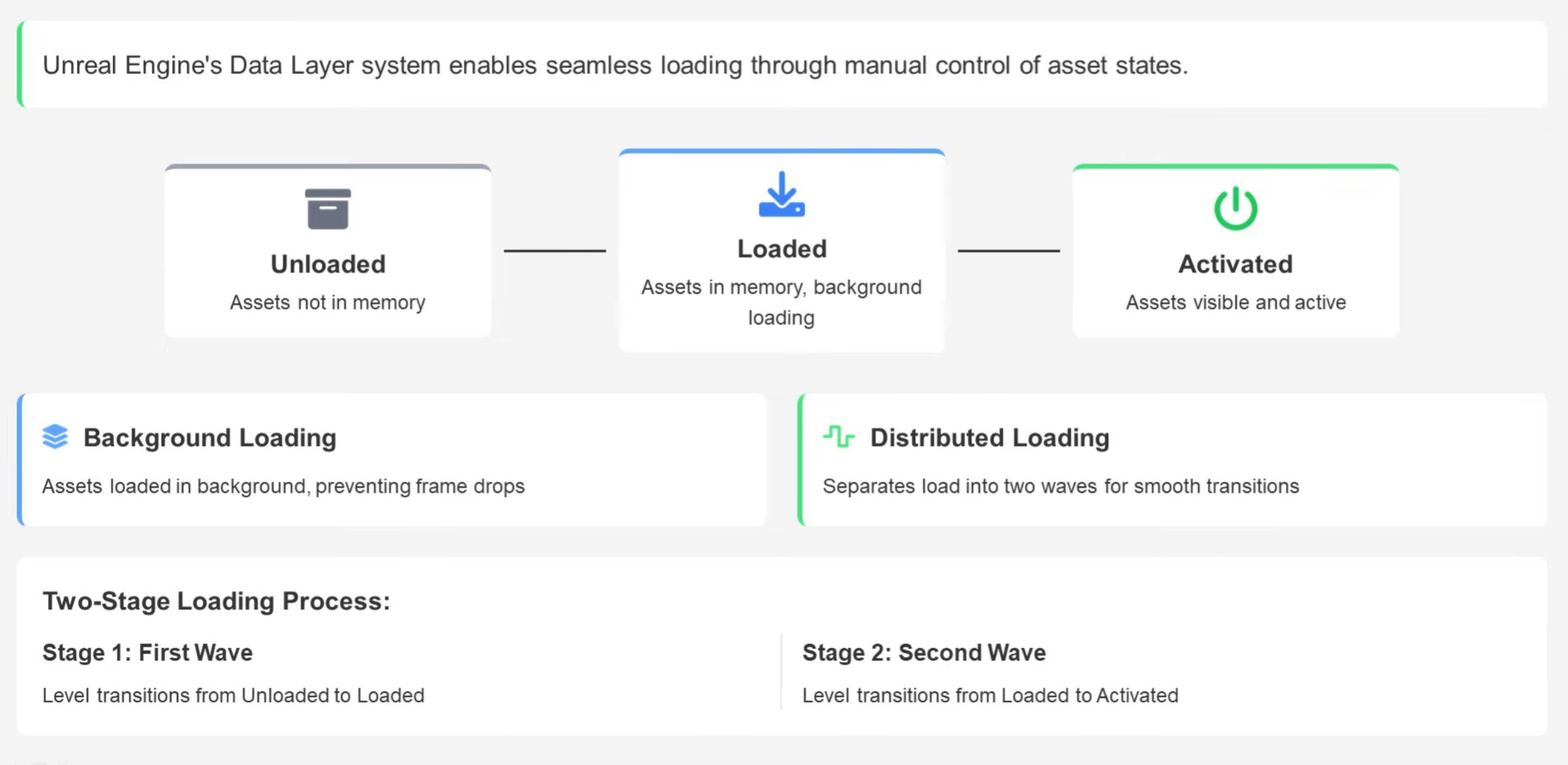
Task: Click the "Unloaded to Loaded" transition description
Action: click(x=233, y=695)
